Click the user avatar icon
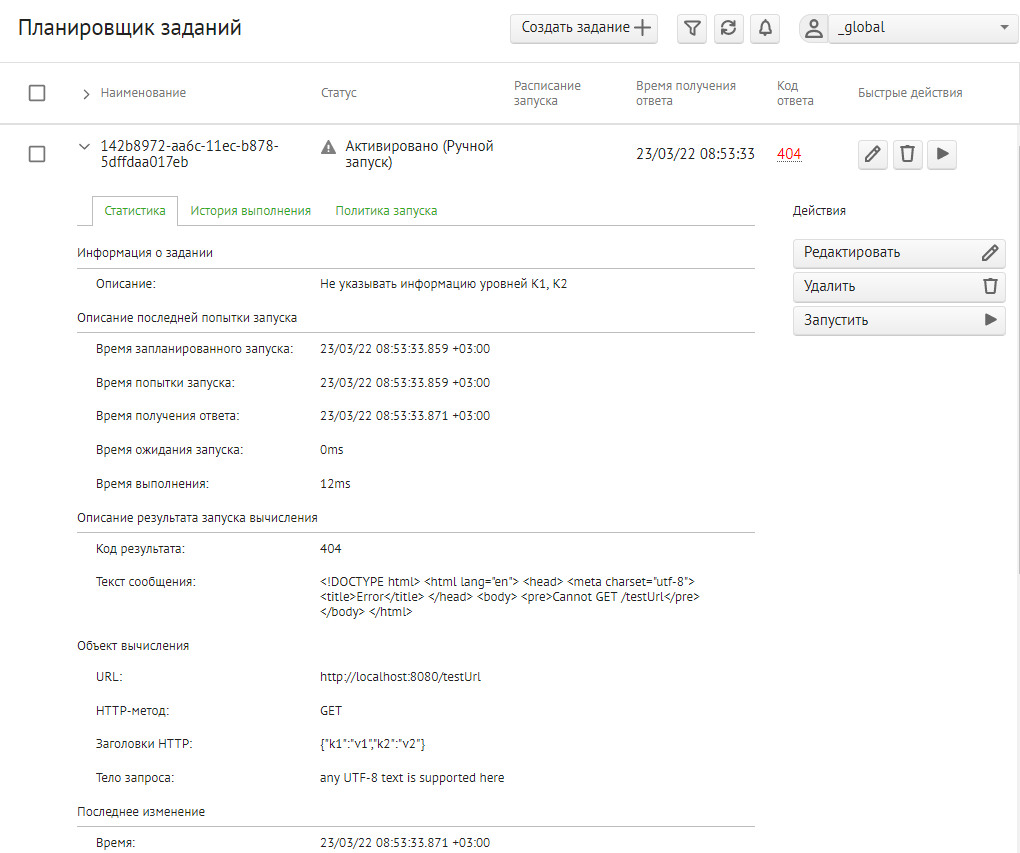 [x=814, y=29]
